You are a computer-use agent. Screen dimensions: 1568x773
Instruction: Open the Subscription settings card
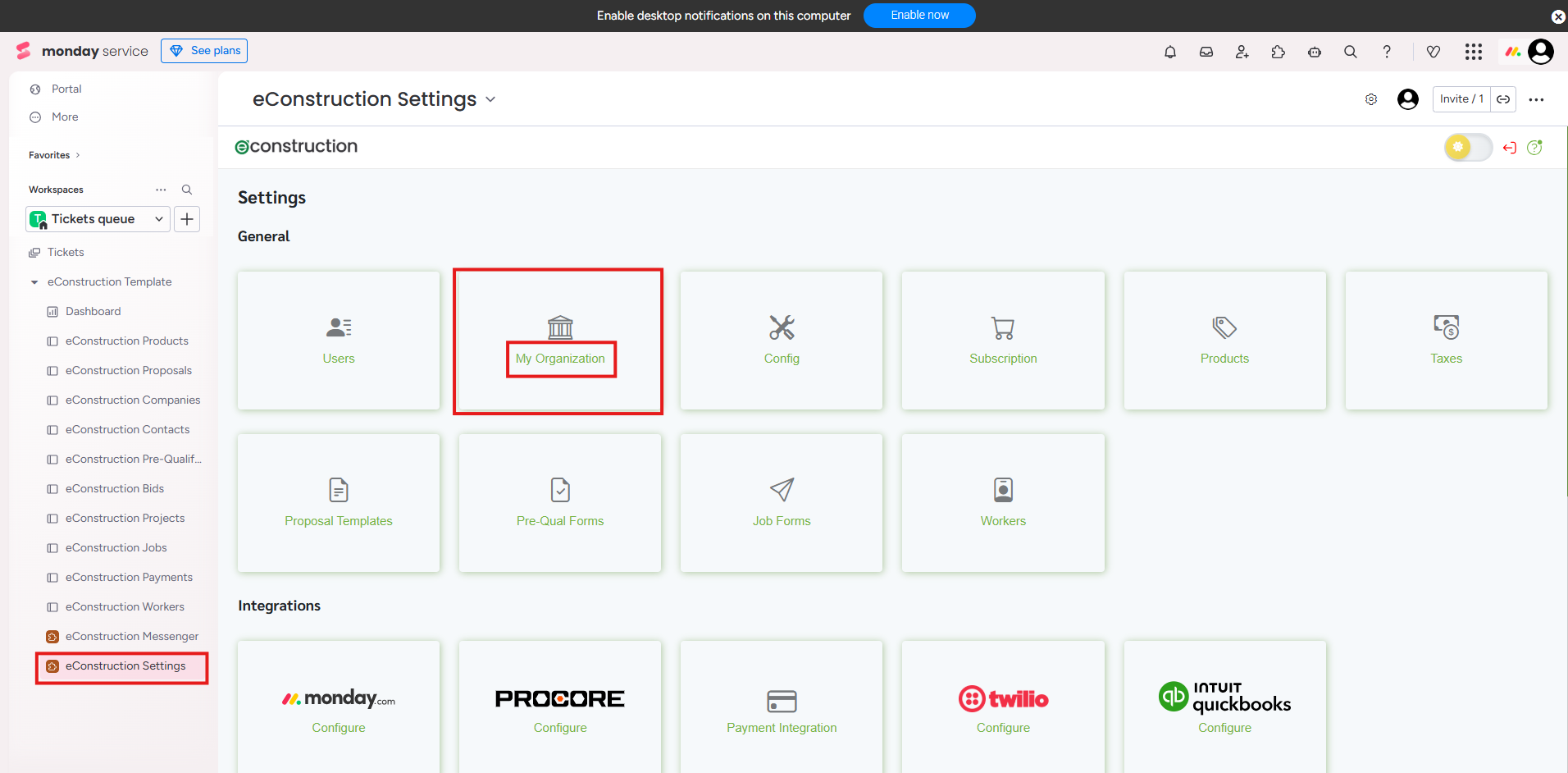click(1003, 341)
